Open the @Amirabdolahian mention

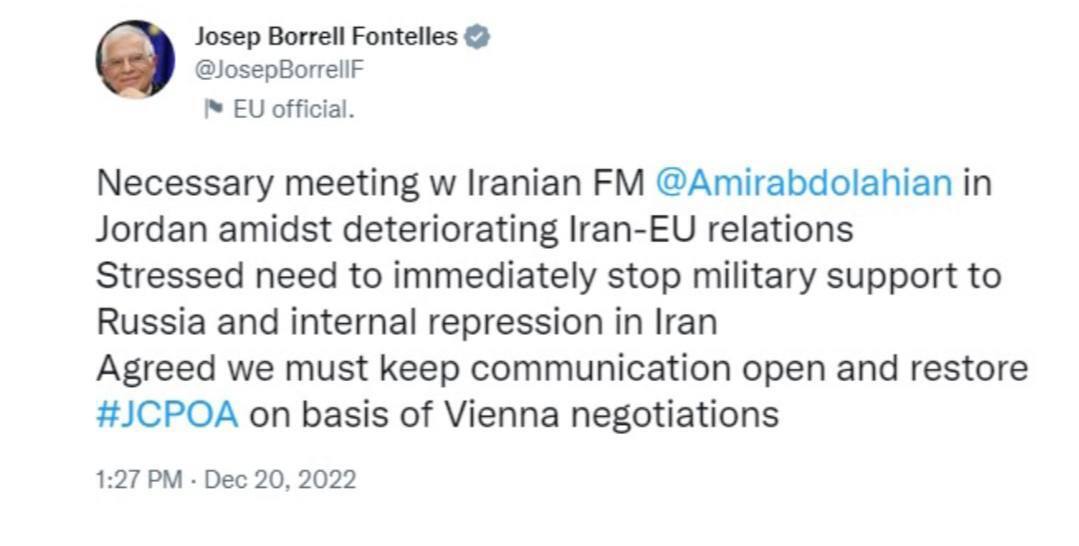tap(804, 184)
